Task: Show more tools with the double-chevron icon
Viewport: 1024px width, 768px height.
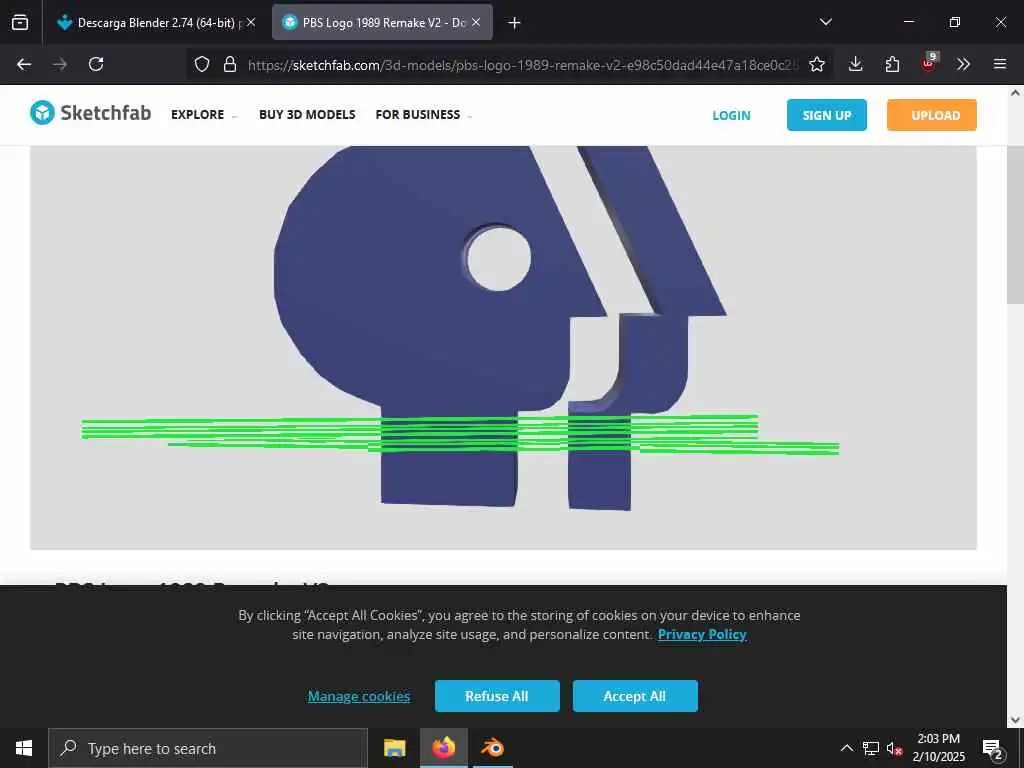Action: point(963,64)
